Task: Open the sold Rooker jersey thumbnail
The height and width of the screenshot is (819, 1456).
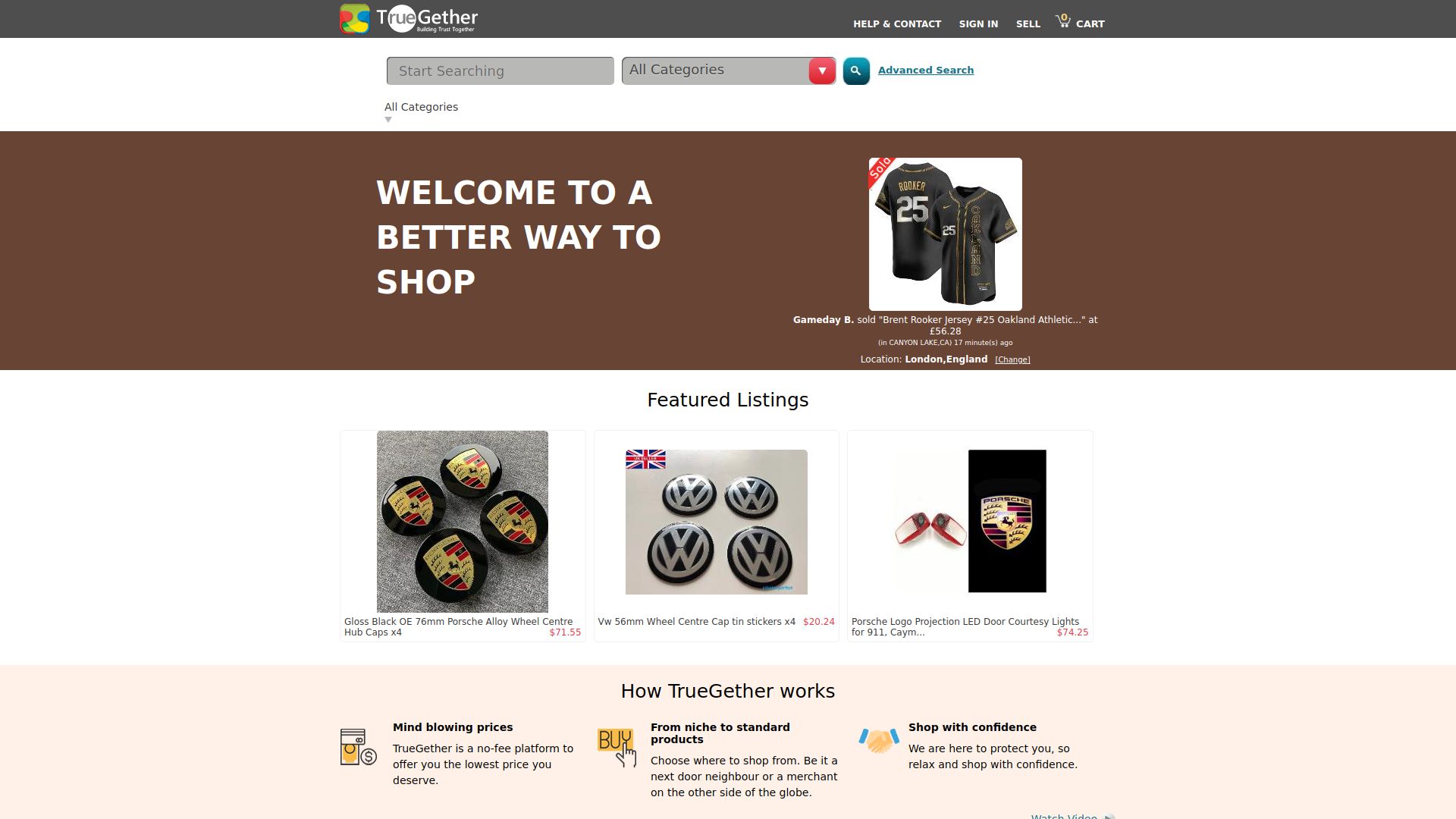Action: [x=946, y=234]
